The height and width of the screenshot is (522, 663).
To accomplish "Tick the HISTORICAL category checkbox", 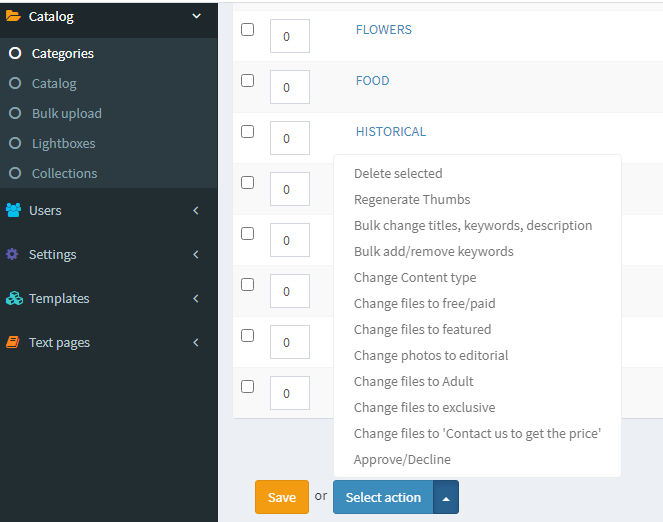I will tap(247, 131).
